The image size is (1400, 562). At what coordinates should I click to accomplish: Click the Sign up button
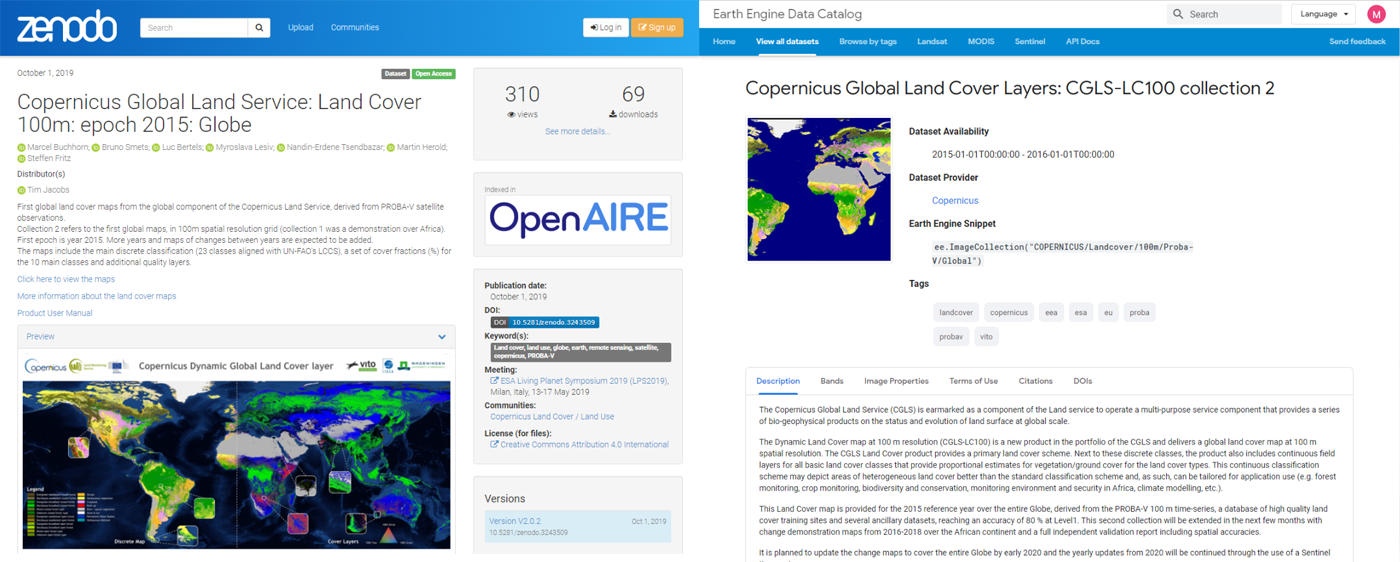(657, 28)
